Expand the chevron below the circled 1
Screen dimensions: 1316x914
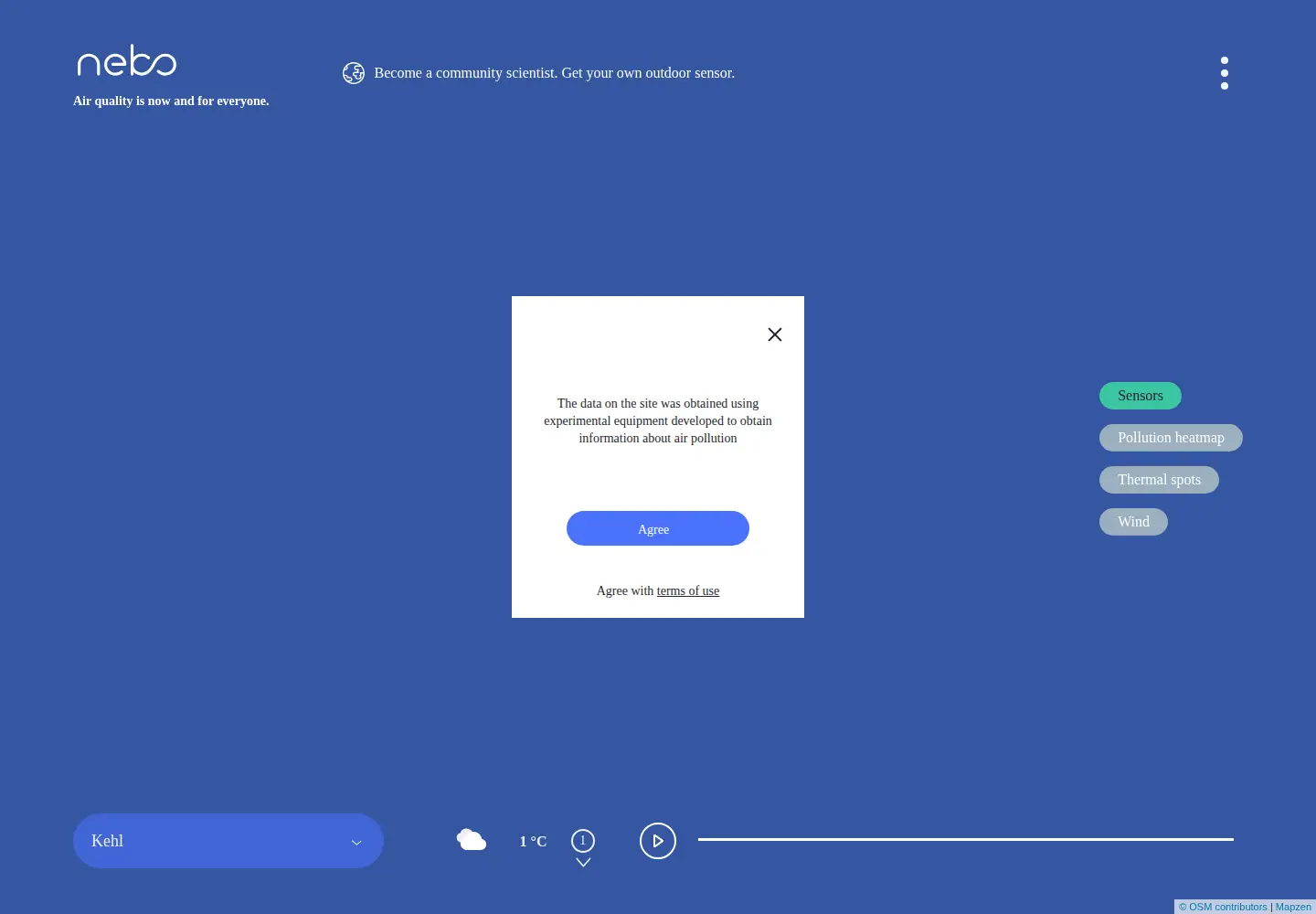coord(583,863)
